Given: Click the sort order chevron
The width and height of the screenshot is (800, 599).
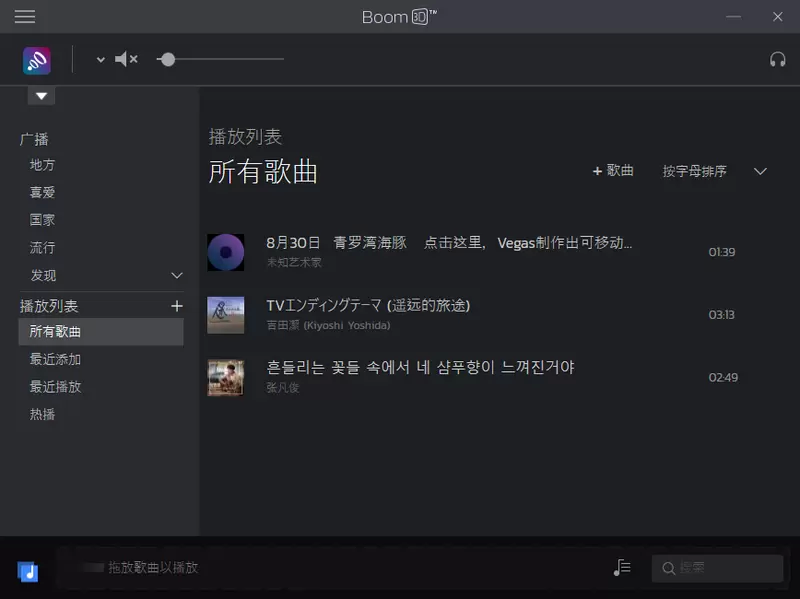Looking at the screenshot, I should pyautogui.click(x=760, y=171).
